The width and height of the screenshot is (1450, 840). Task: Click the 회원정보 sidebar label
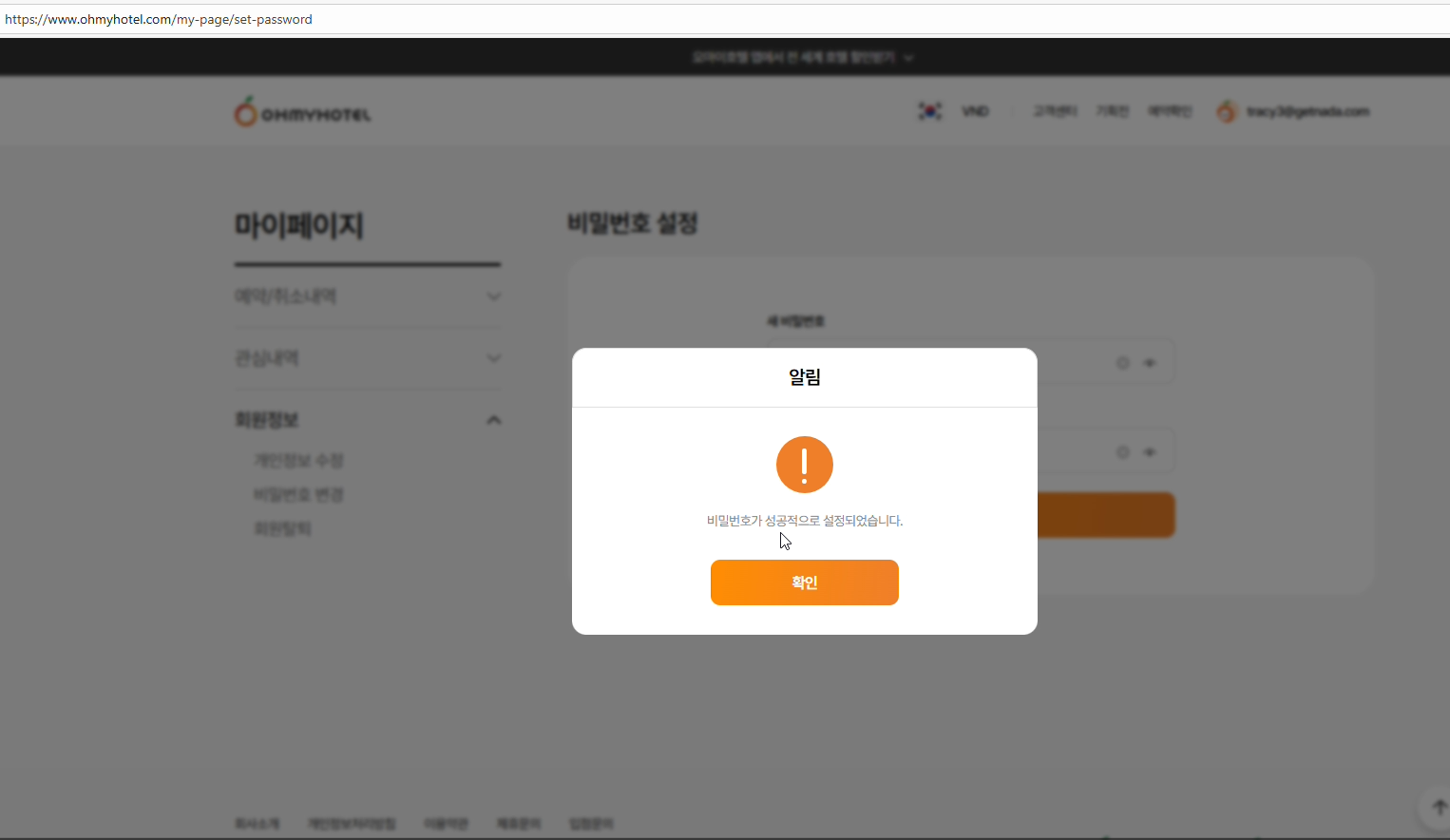coord(267,420)
